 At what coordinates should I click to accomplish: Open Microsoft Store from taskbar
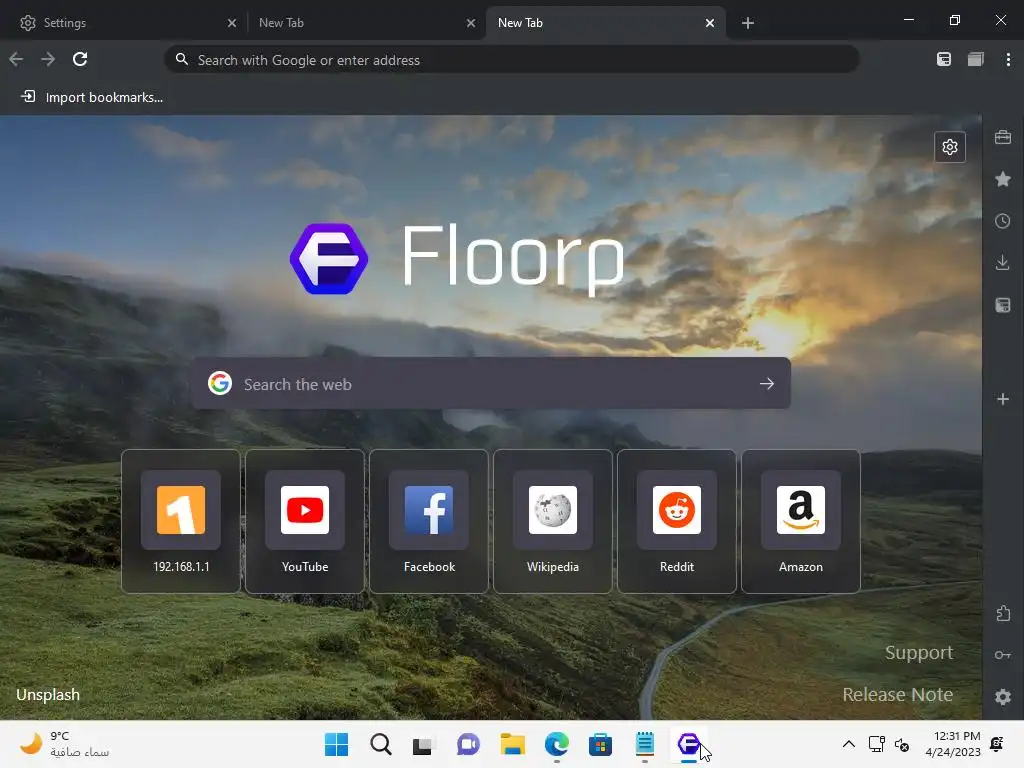[600, 744]
